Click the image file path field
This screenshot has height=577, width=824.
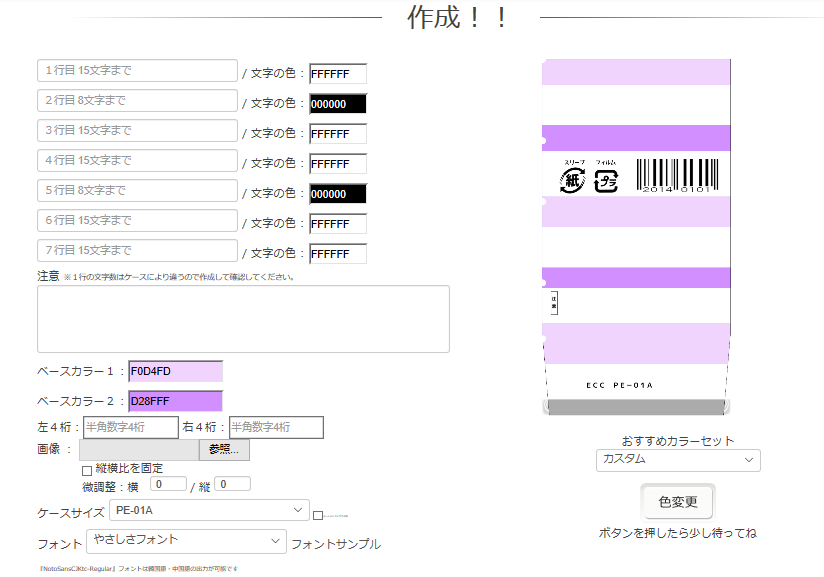coord(139,450)
